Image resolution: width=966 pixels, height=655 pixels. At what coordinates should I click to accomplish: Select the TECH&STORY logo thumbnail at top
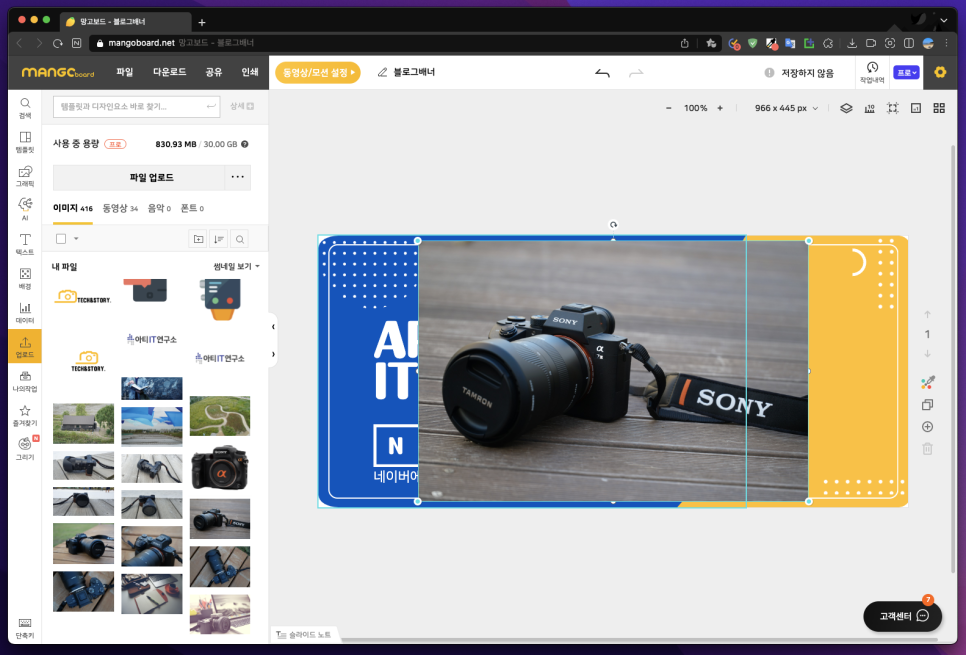click(x=83, y=298)
